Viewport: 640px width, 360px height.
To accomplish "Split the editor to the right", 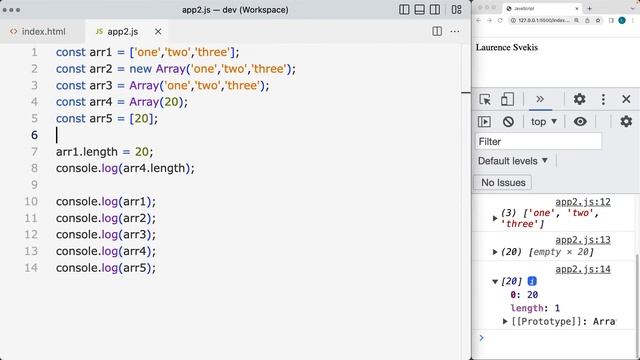I will point(437,31).
